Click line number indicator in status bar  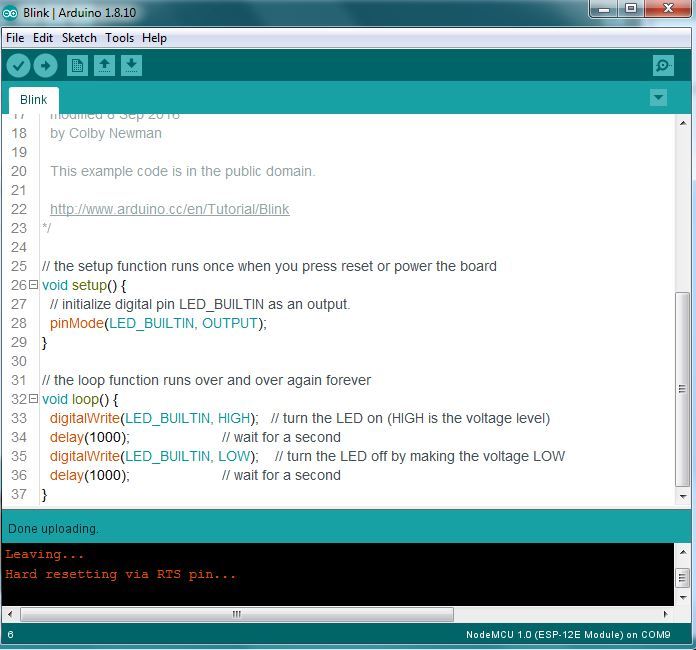(11, 634)
